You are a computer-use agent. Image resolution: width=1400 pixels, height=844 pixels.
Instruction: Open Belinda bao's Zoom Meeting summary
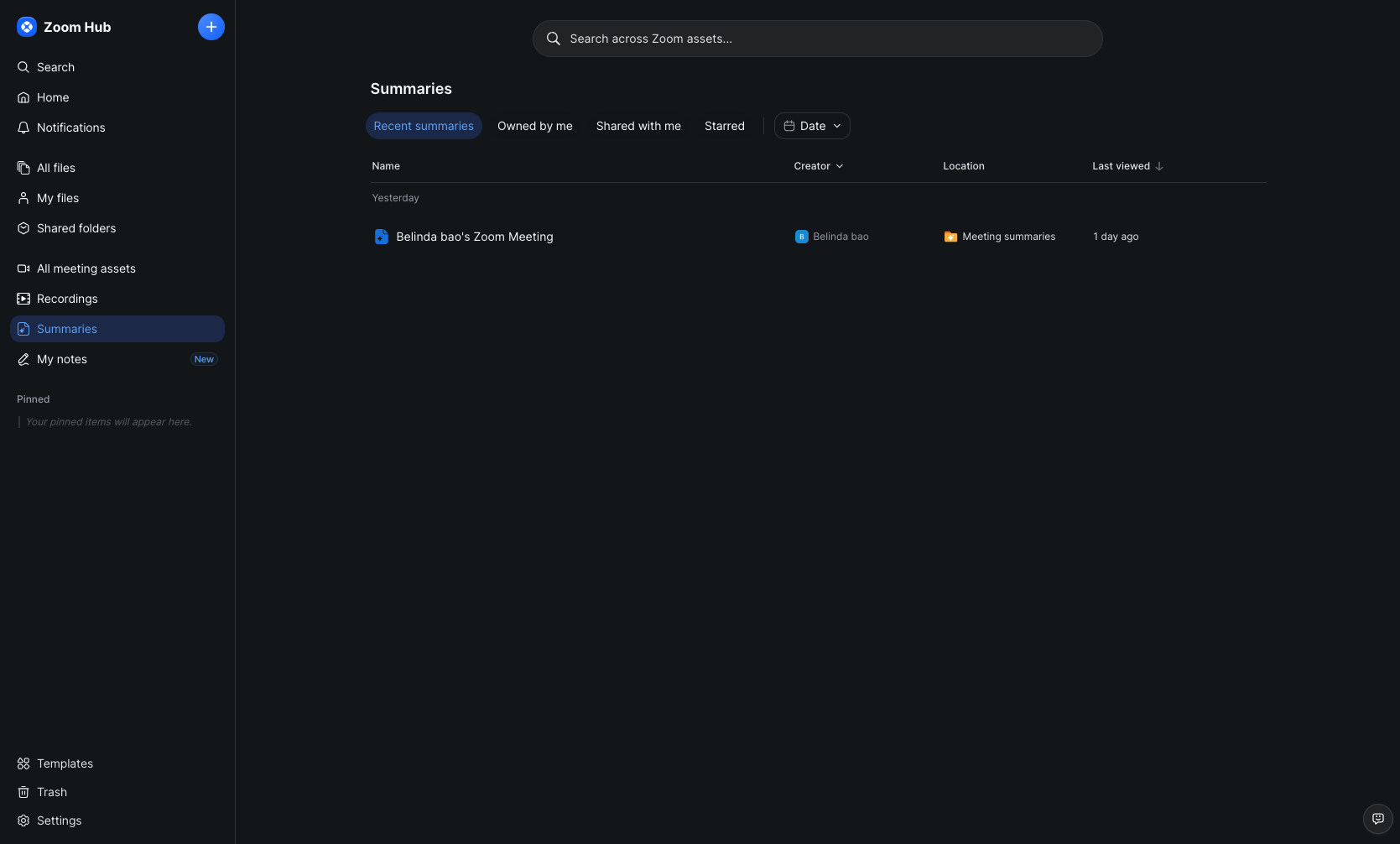pyautogui.click(x=475, y=237)
